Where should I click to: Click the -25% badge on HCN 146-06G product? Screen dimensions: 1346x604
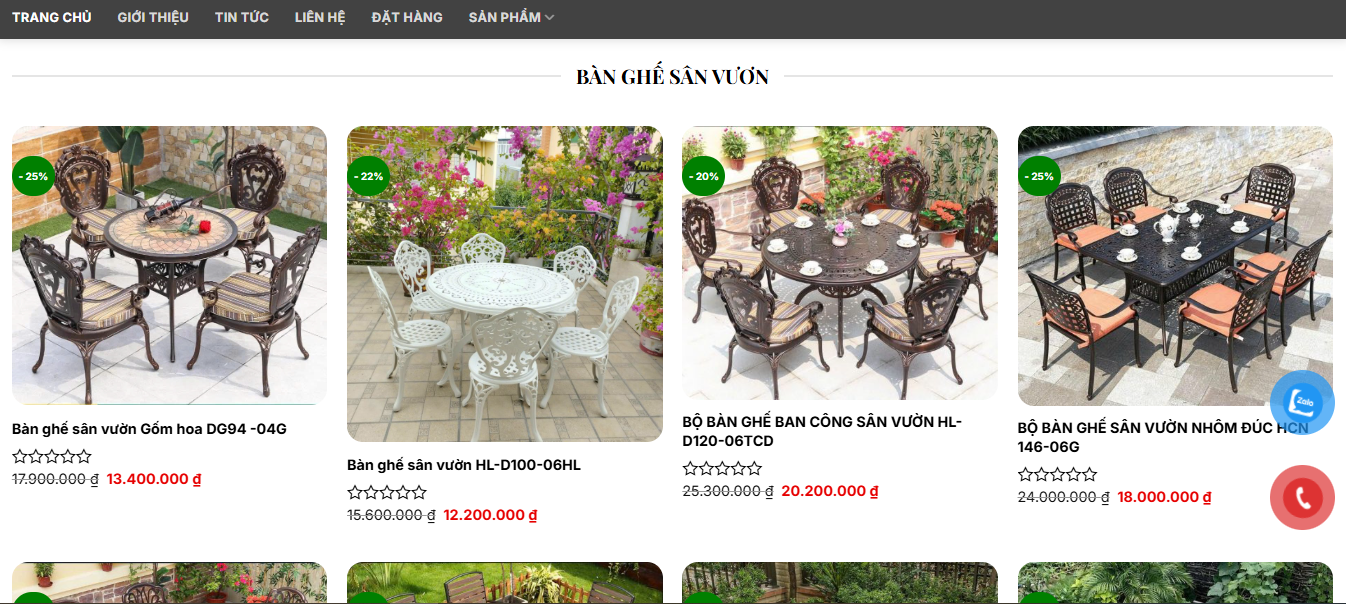point(1039,176)
